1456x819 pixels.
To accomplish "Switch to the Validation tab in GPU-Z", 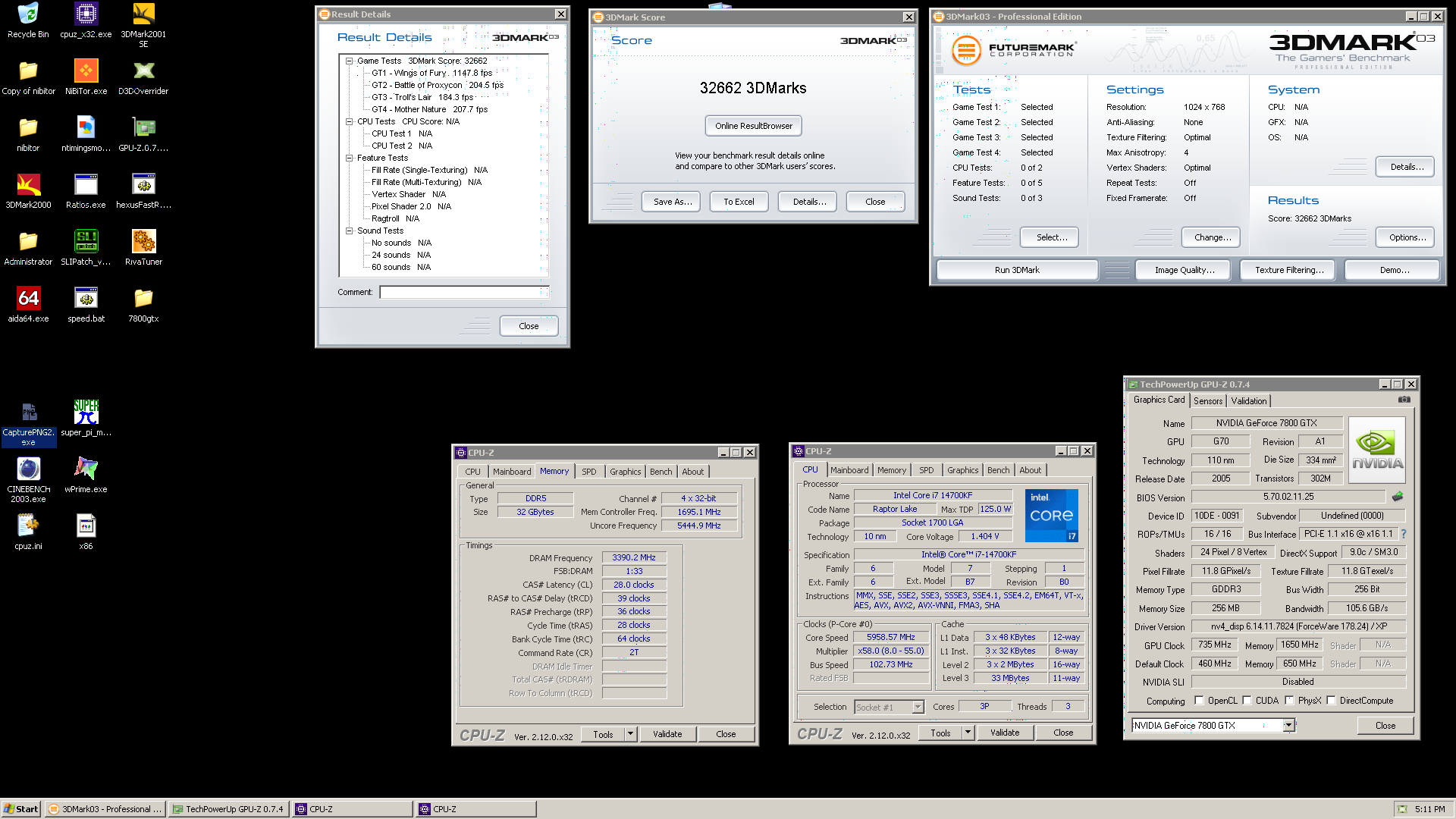I will [1248, 401].
